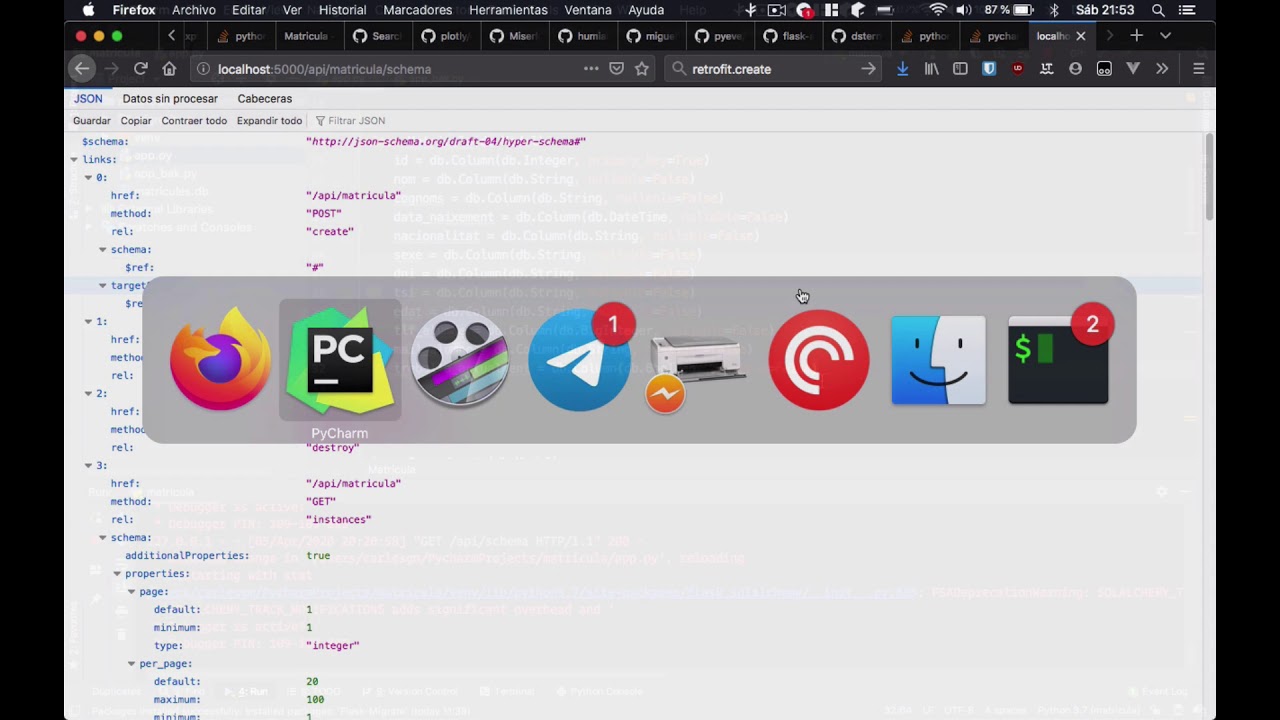Open macOS Spotlight search
This screenshot has height=720, width=1280.
click(x=1158, y=10)
